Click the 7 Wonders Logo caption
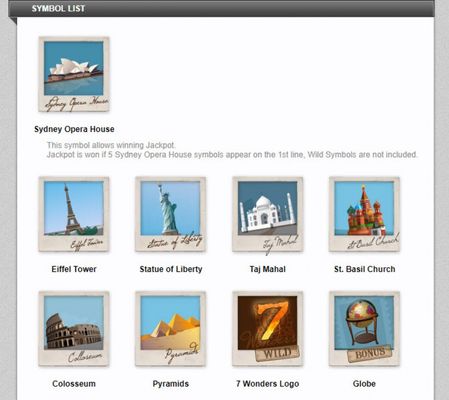The height and width of the screenshot is (400, 449). pos(267,384)
